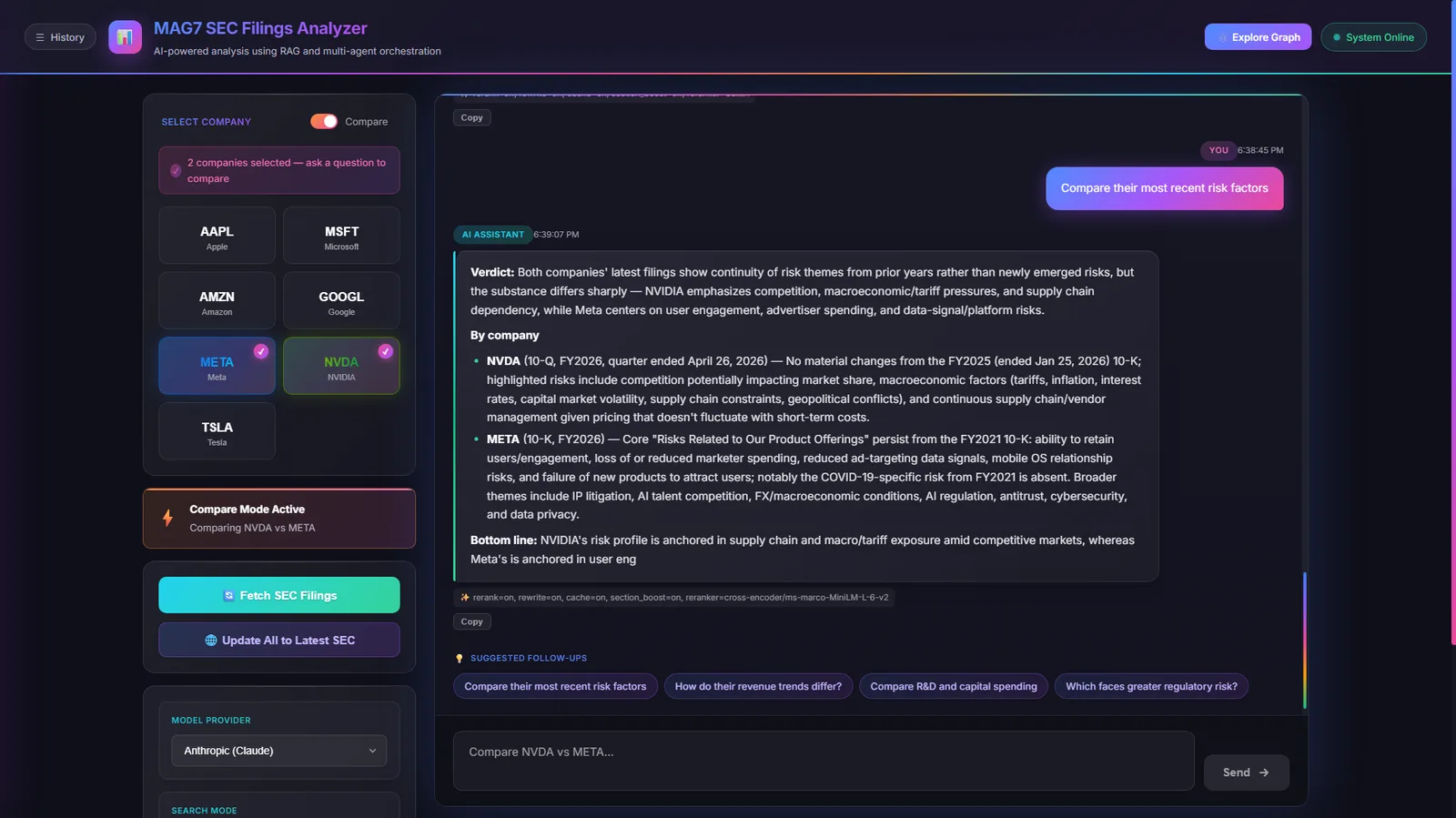This screenshot has height=818, width=1456.
Task: Select the TSLA Tesla company card
Action: click(217, 431)
